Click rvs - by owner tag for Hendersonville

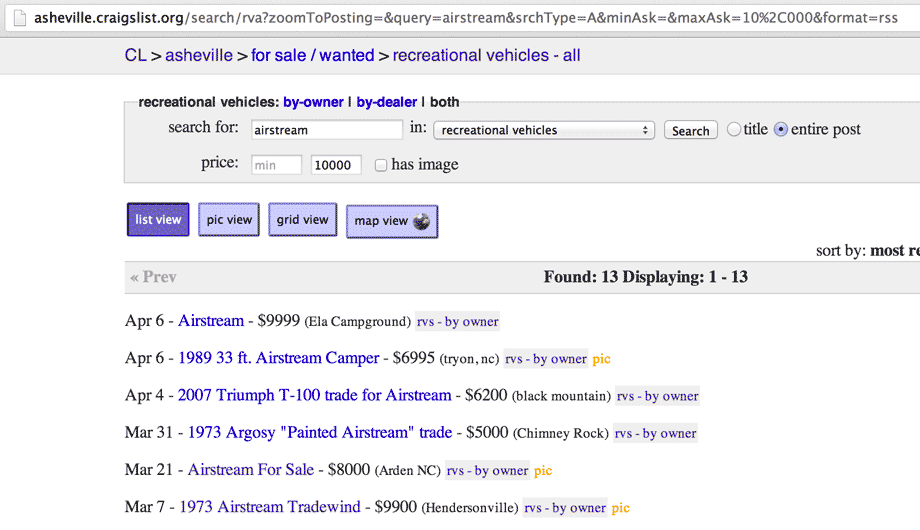pyautogui.click(x=564, y=508)
